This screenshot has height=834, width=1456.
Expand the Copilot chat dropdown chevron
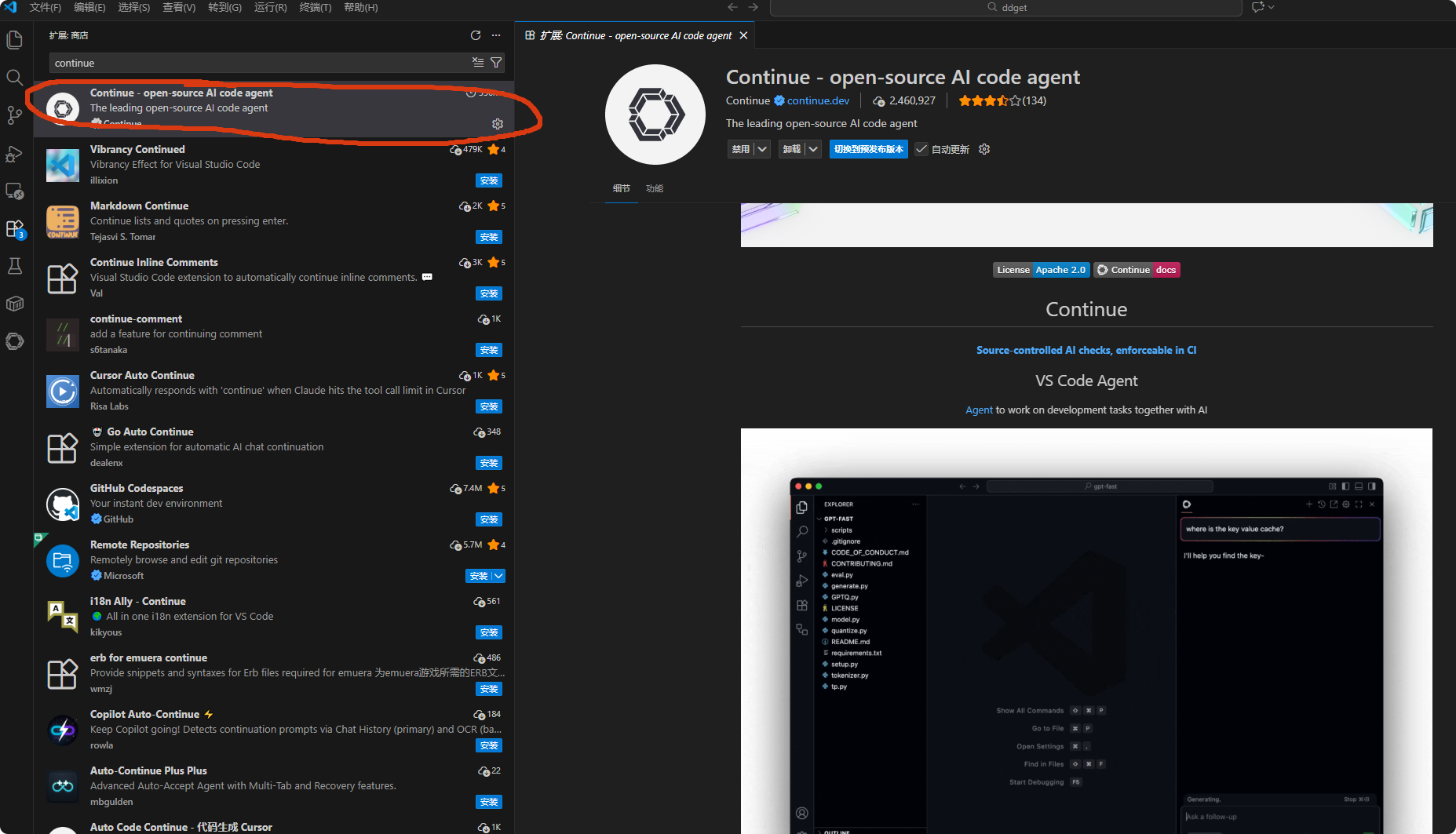(x=1272, y=7)
